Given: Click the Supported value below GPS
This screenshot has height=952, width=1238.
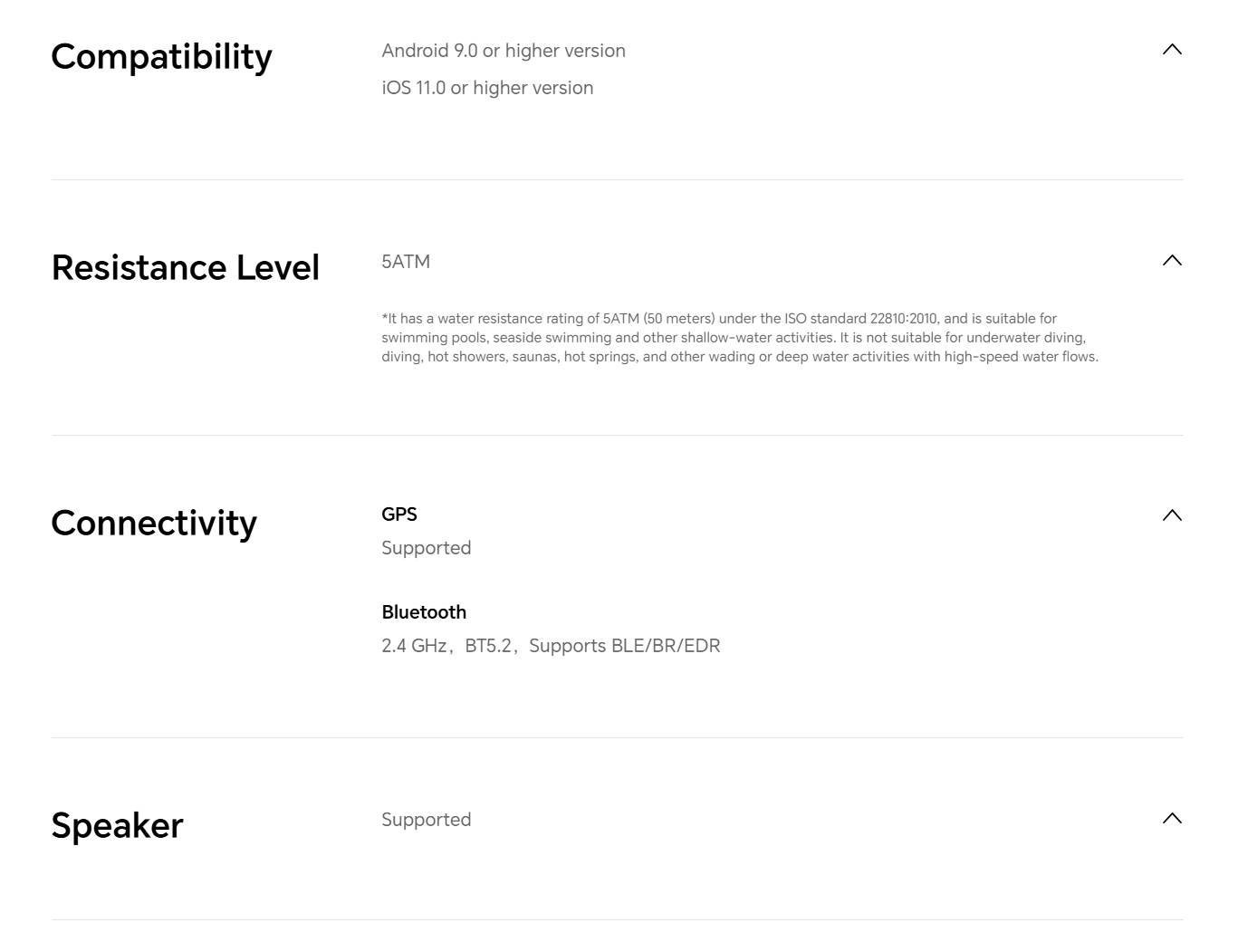Looking at the screenshot, I should 427,548.
